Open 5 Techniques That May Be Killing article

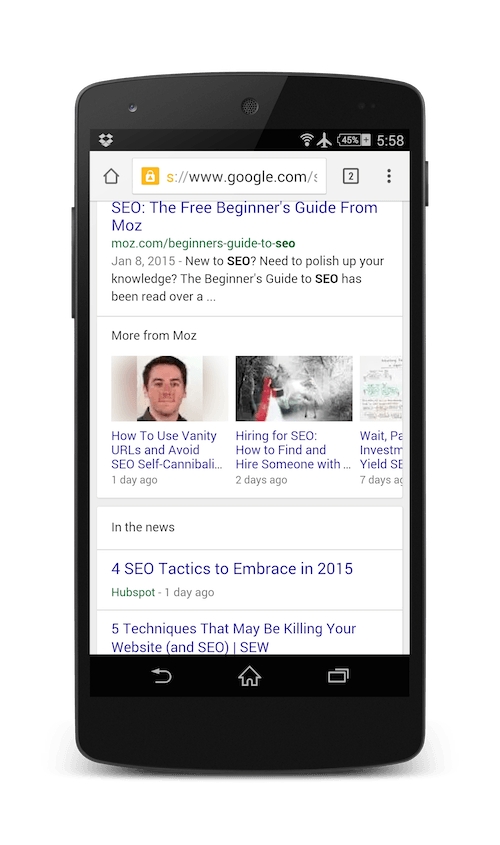[233, 638]
